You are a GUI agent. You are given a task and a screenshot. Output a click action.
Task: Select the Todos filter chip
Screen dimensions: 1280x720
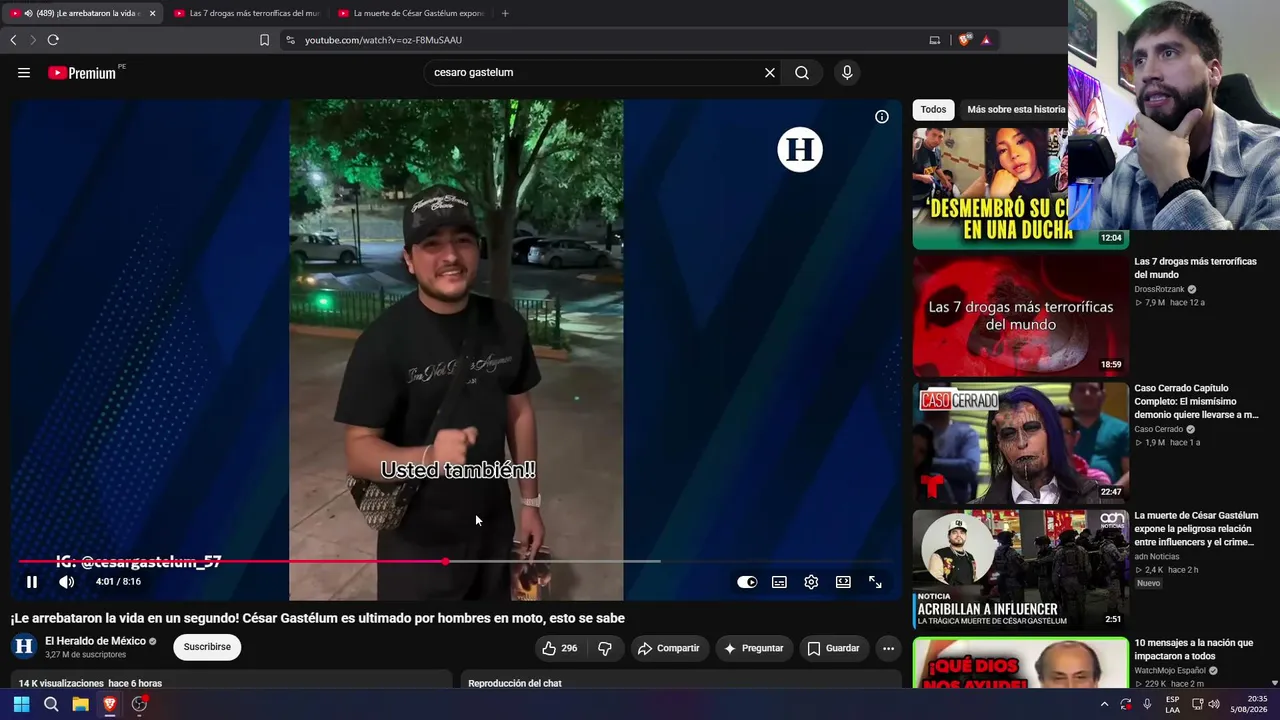tap(933, 110)
